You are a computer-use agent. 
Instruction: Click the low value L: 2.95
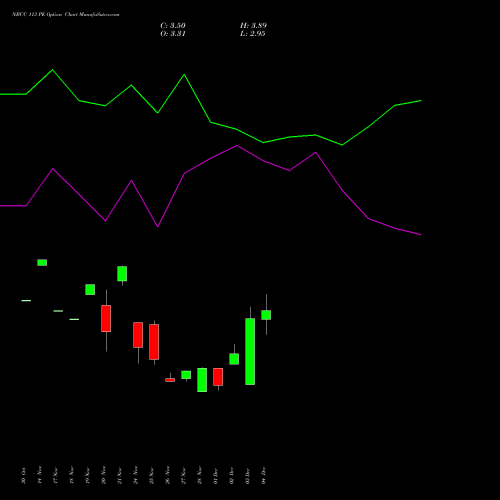pyautogui.click(x=252, y=34)
